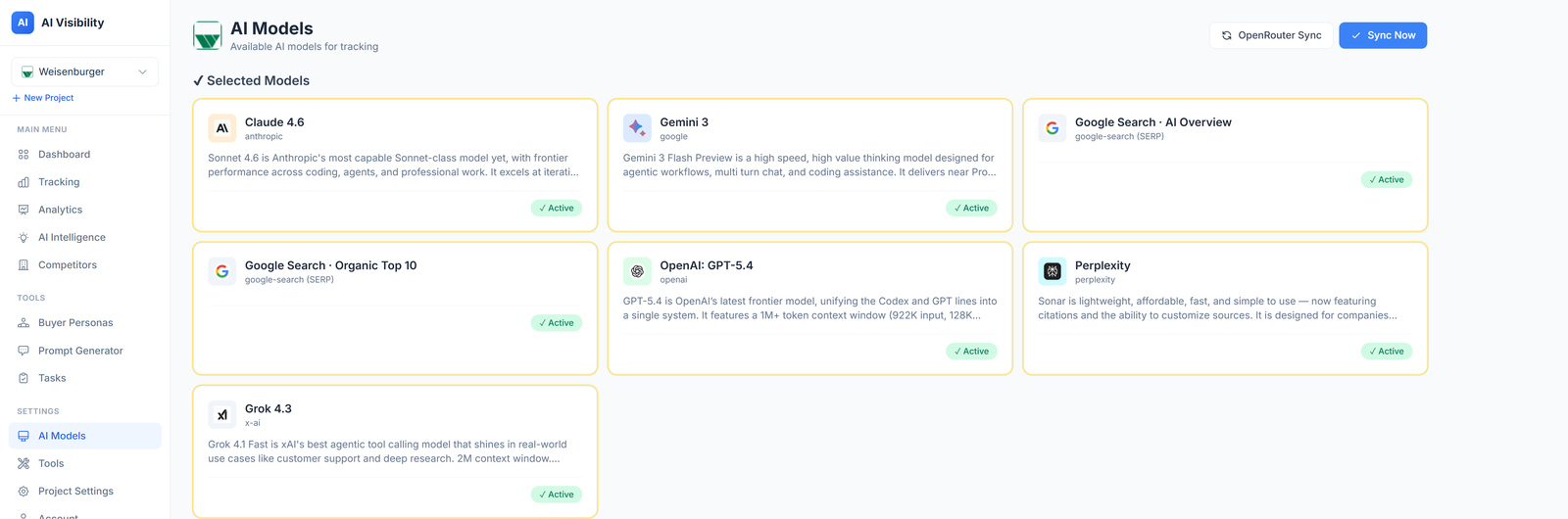Screen dimensions: 1568x519
Task: Click the "Available AI models for tracking" subtitle
Action: click(304, 46)
